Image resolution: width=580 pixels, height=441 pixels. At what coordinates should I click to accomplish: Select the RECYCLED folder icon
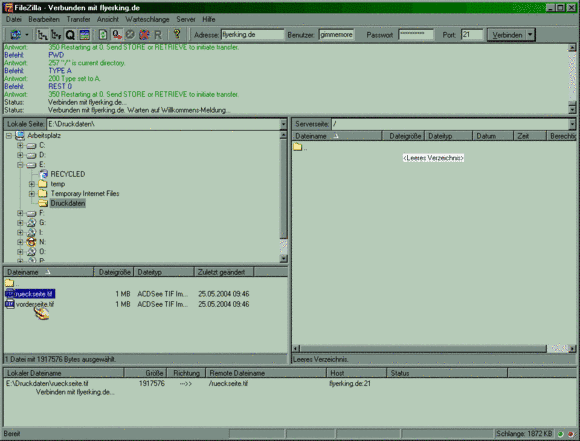(43, 174)
